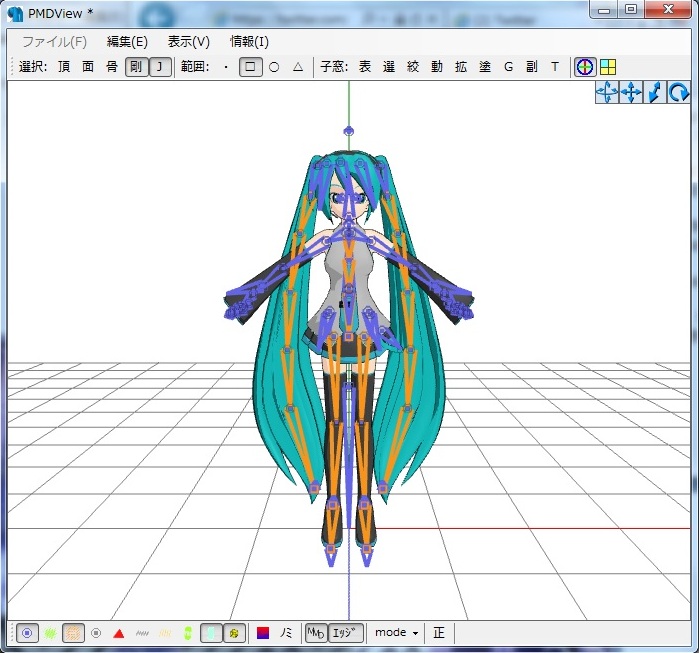Click the 正 front view button
This screenshot has height=653, width=699.
[x=439, y=632]
